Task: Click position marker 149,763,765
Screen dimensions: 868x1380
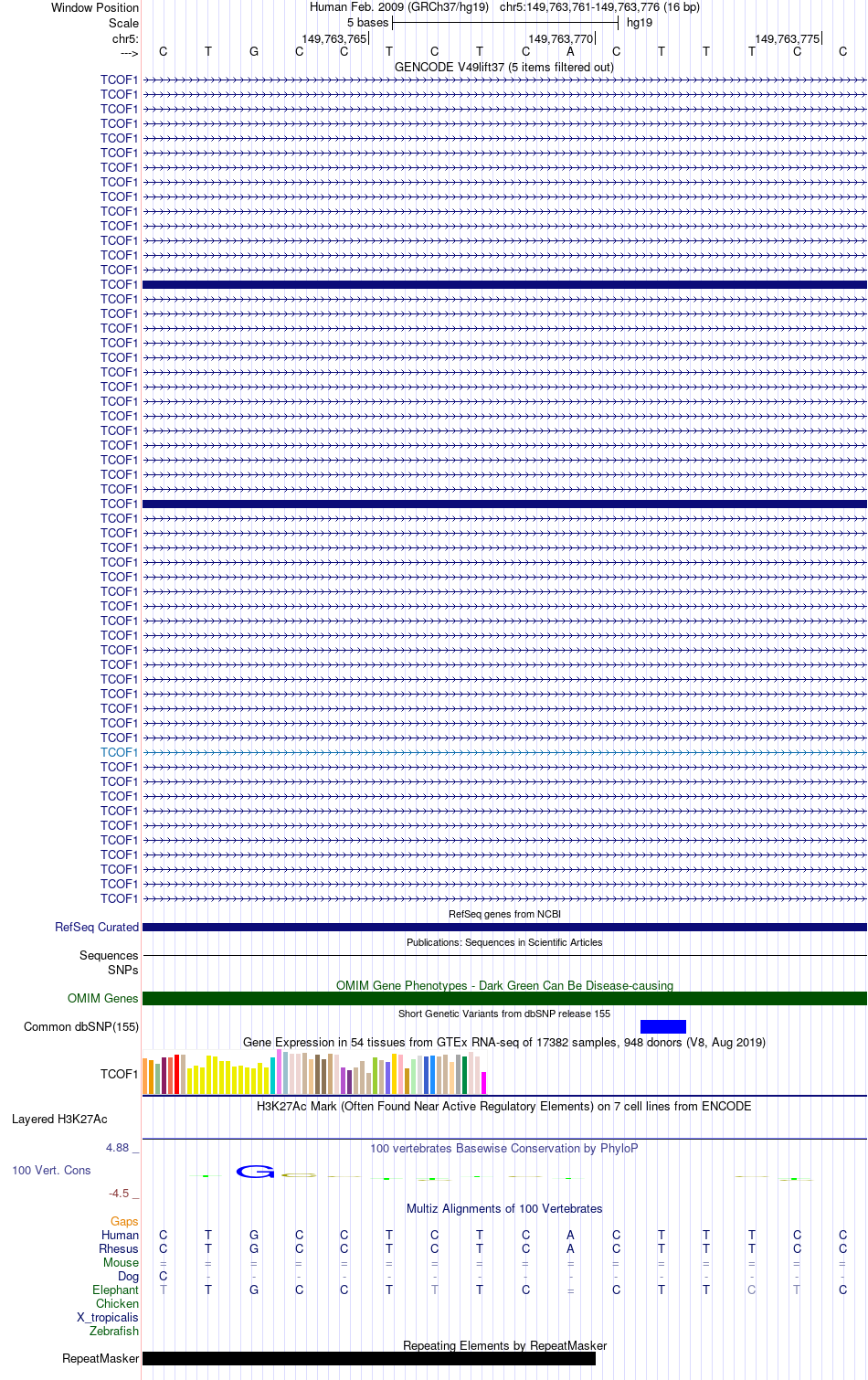Action: tap(333, 38)
